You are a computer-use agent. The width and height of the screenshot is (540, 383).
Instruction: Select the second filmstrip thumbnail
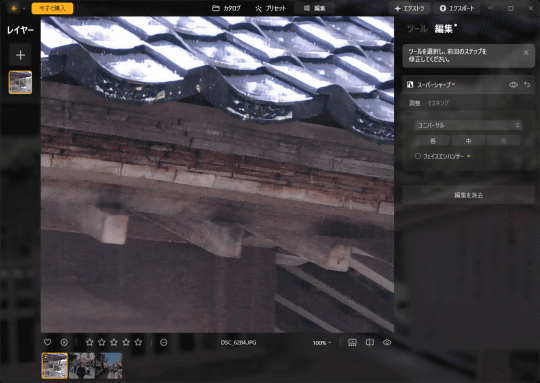pyautogui.click(x=82, y=366)
